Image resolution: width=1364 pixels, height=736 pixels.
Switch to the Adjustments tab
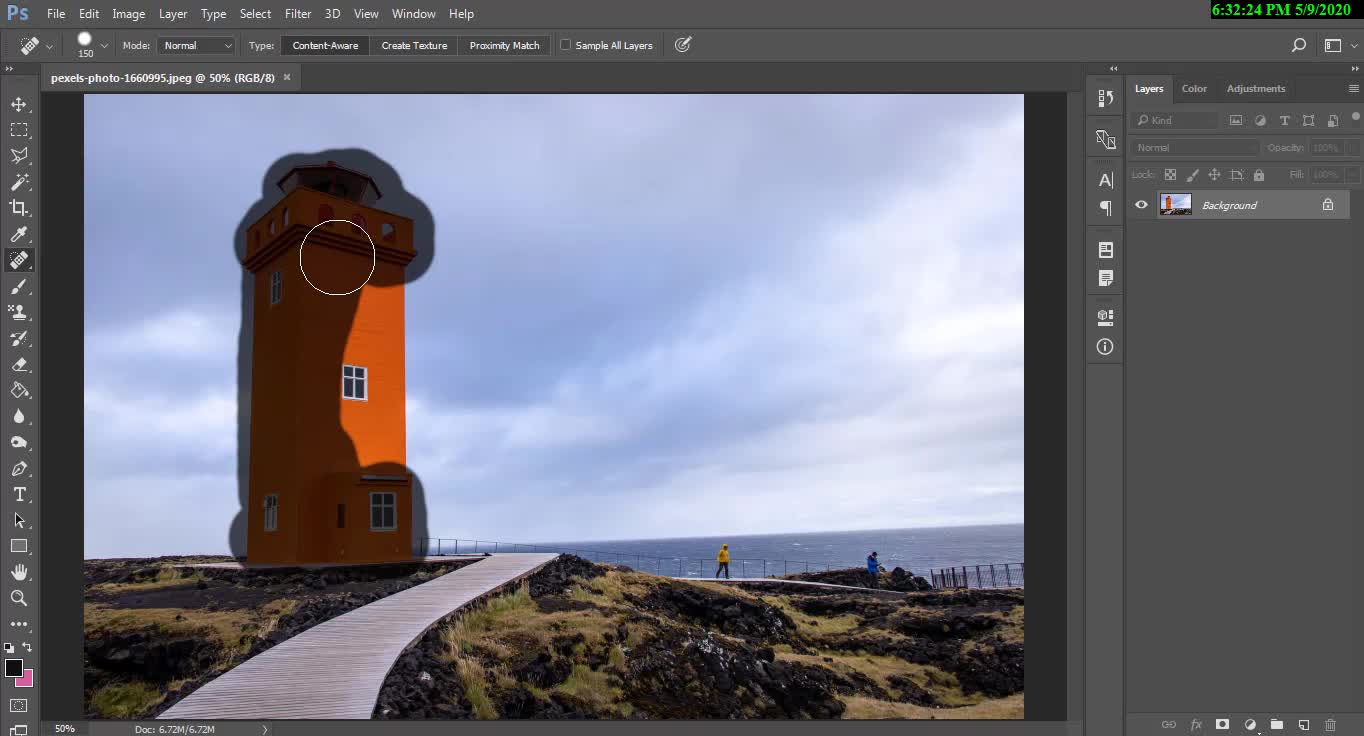click(x=1255, y=88)
